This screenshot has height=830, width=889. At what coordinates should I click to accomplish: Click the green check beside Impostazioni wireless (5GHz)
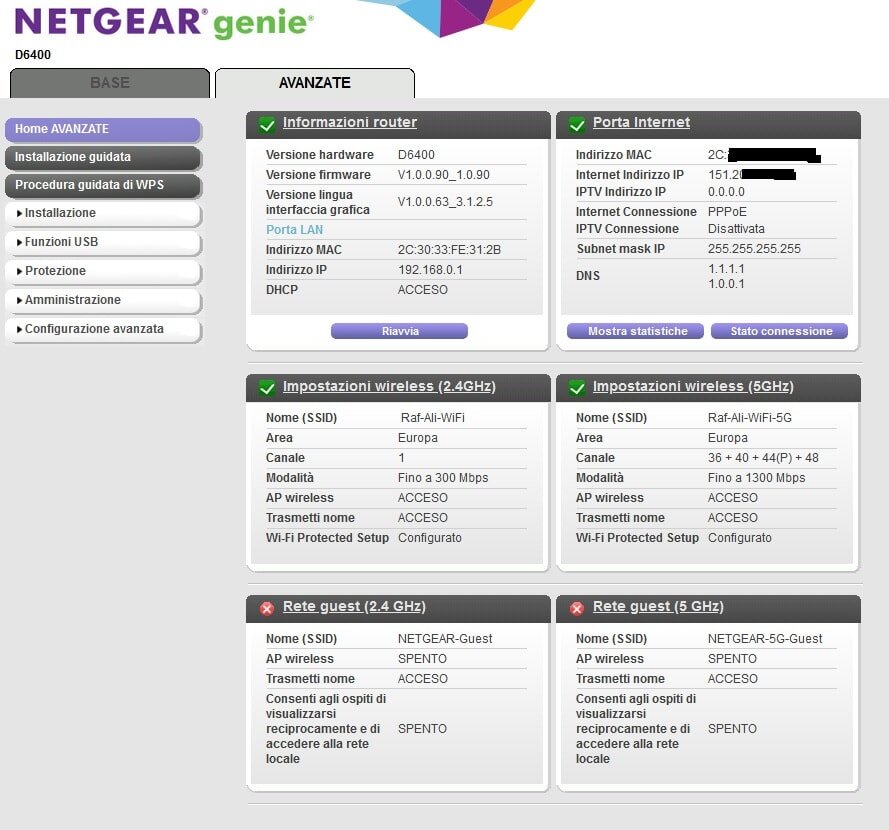[577, 388]
